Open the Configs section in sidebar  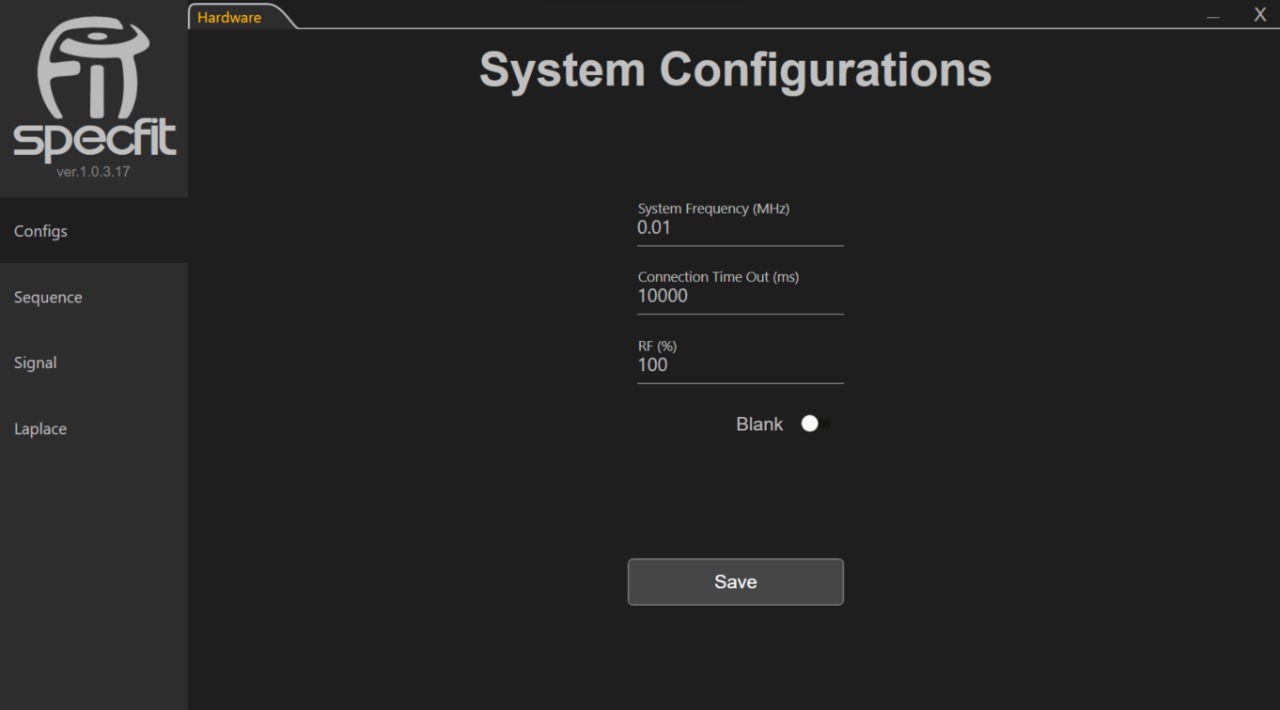(41, 231)
